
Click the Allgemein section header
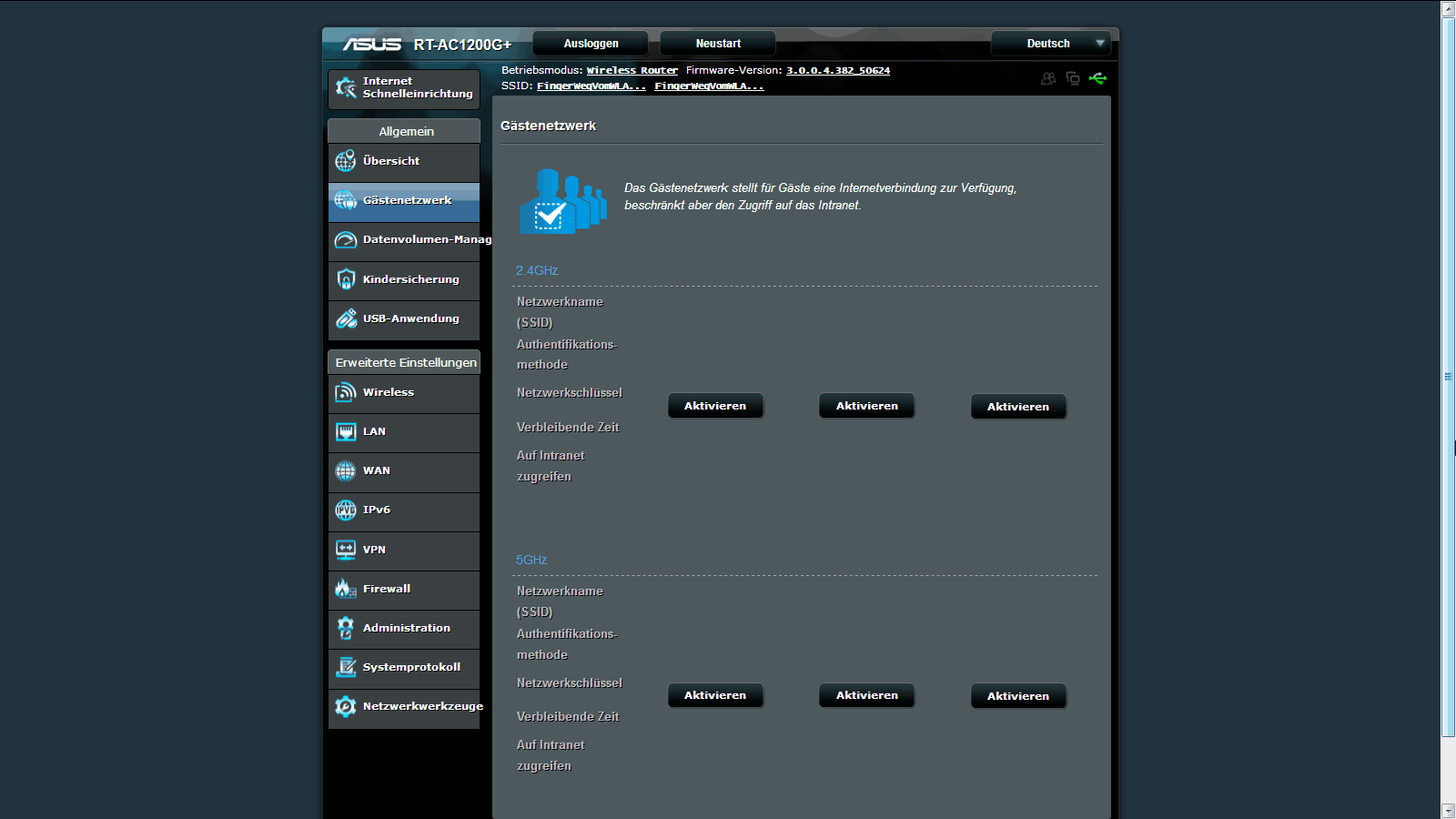[404, 131]
